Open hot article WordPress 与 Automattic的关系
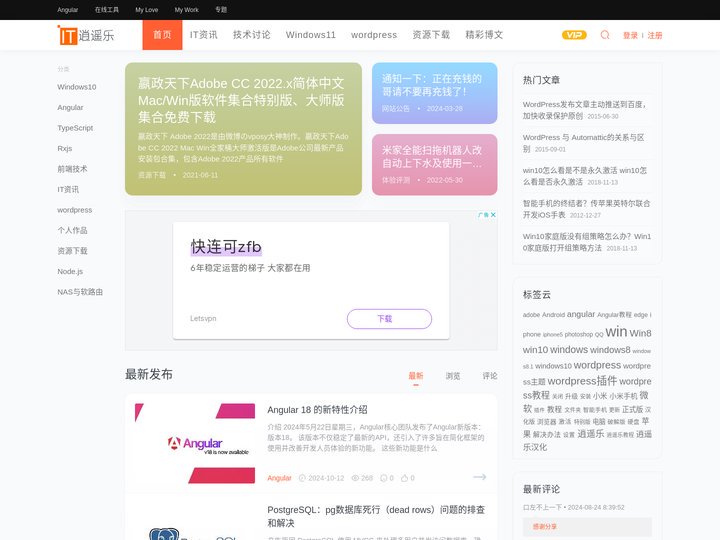The height and width of the screenshot is (540, 720). 583,143
